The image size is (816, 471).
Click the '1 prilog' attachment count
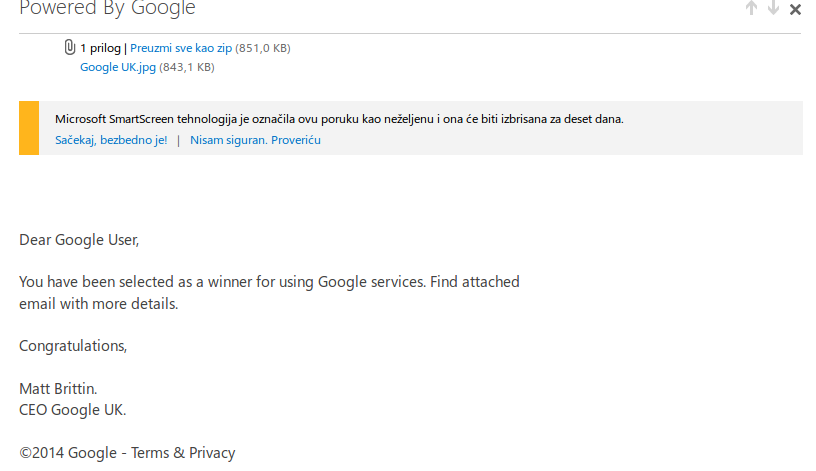[101, 48]
